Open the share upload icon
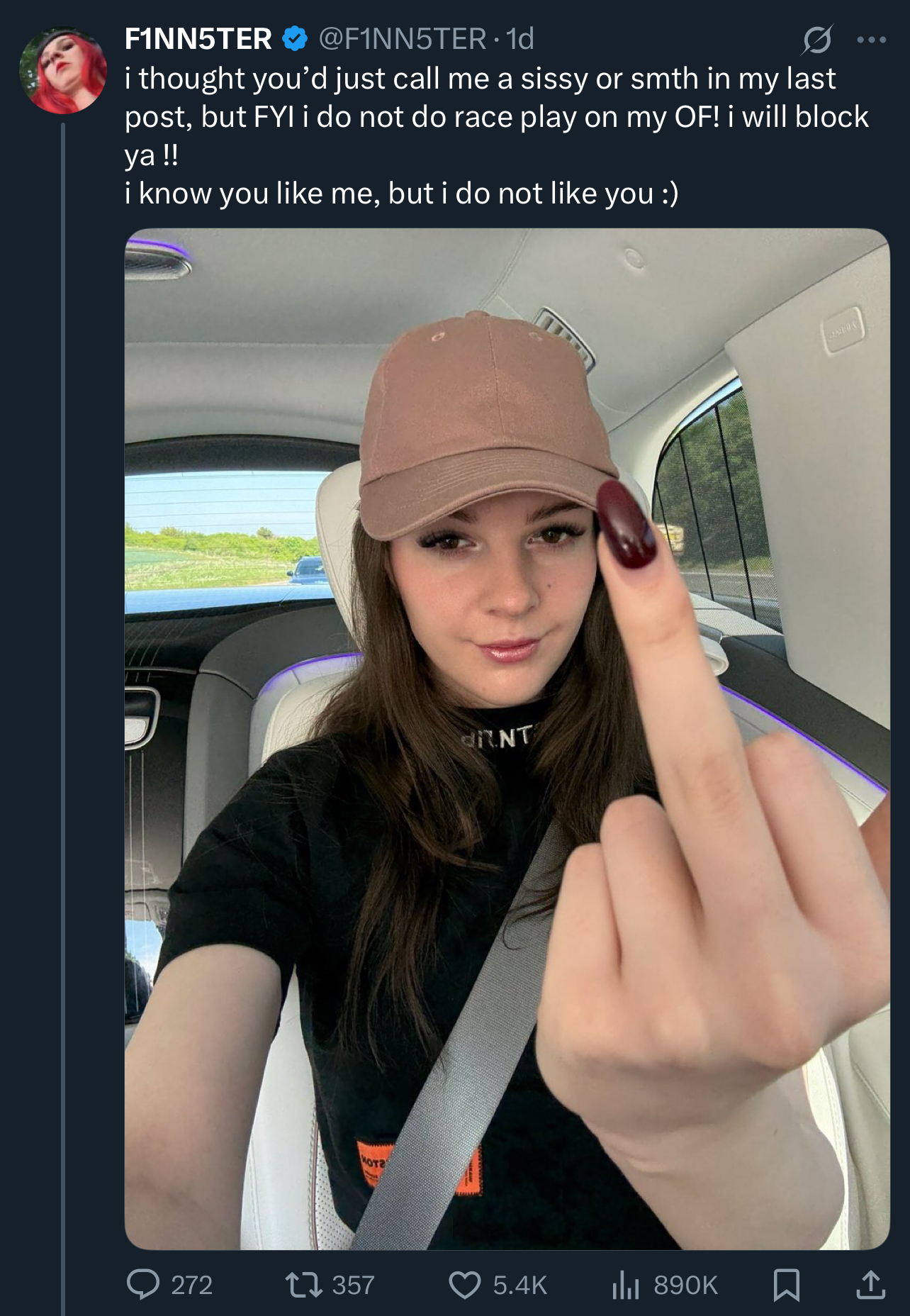 (870, 1284)
